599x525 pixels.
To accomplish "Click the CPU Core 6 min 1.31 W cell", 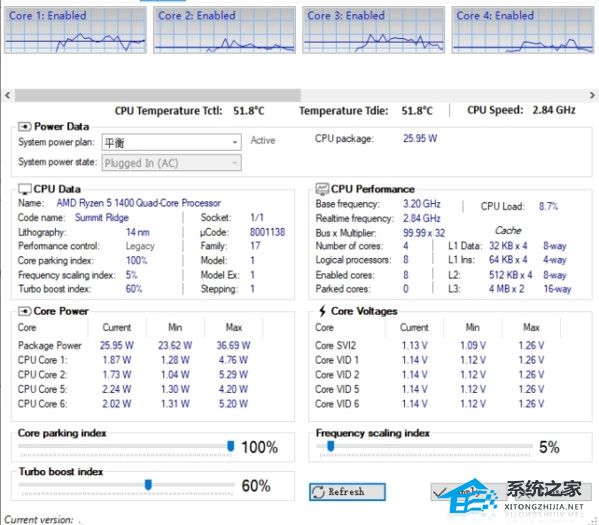I will [x=175, y=403].
